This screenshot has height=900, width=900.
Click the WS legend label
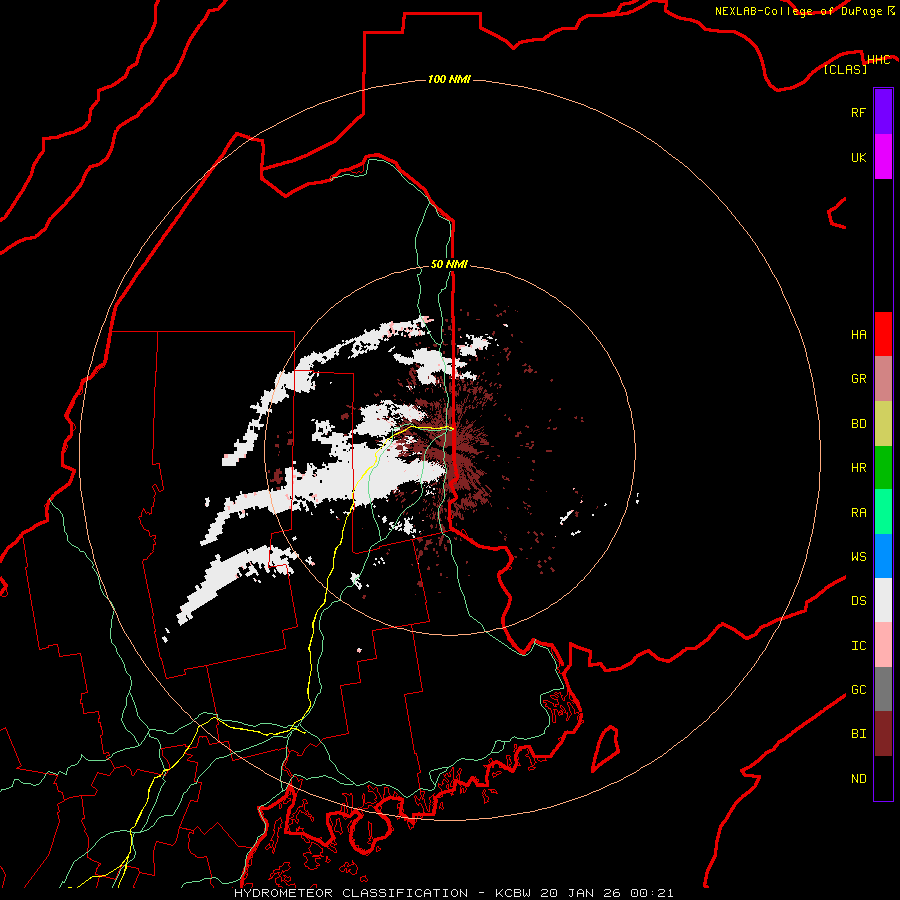pyautogui.click(x=858, y=556)
